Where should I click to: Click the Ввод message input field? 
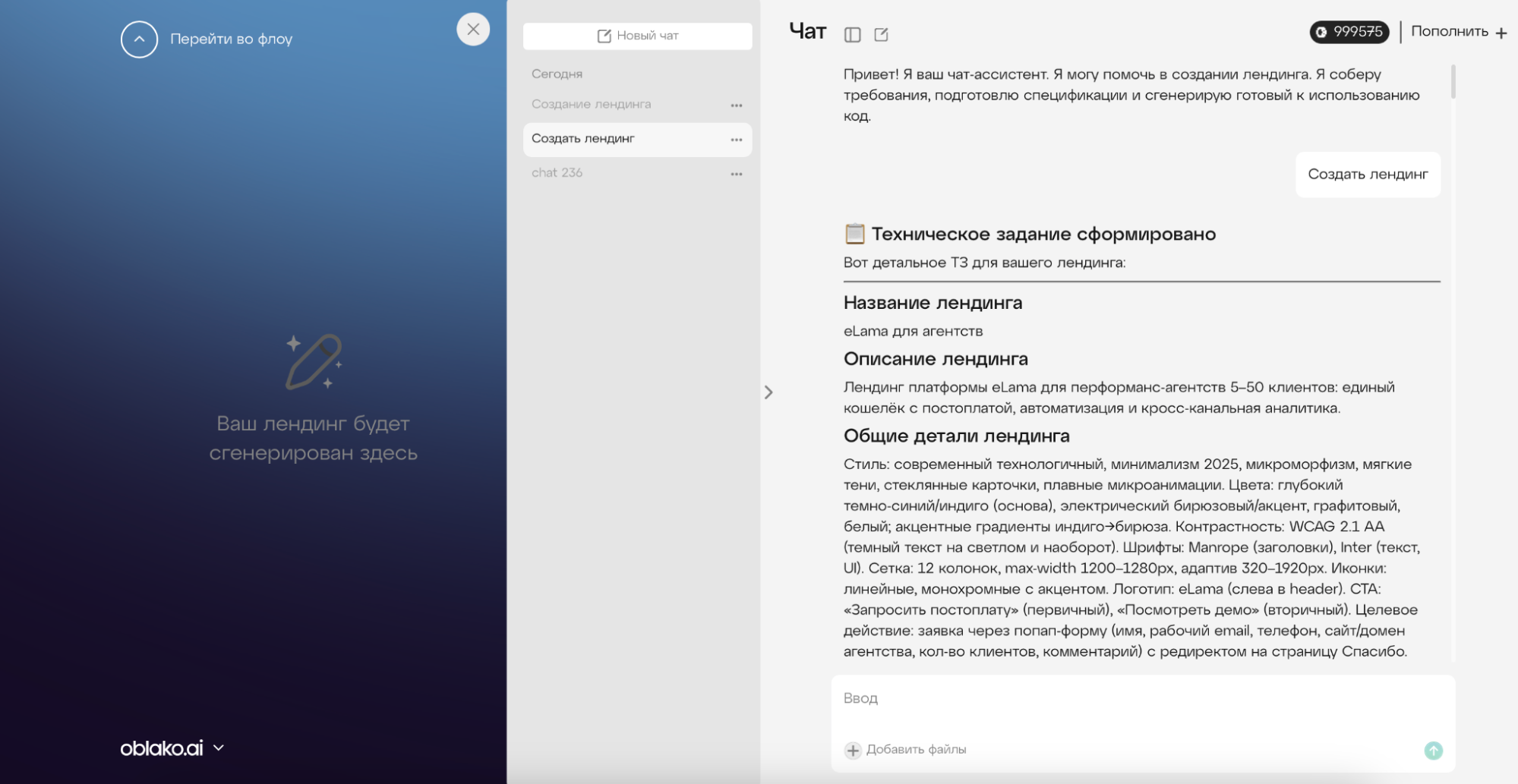click(x=1063, y=697)
